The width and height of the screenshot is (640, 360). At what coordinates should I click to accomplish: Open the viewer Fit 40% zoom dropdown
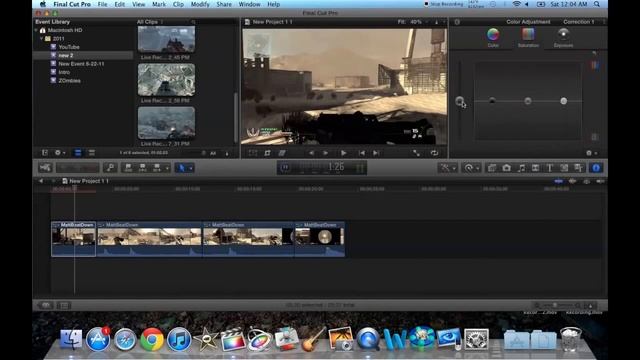(413, 22)
